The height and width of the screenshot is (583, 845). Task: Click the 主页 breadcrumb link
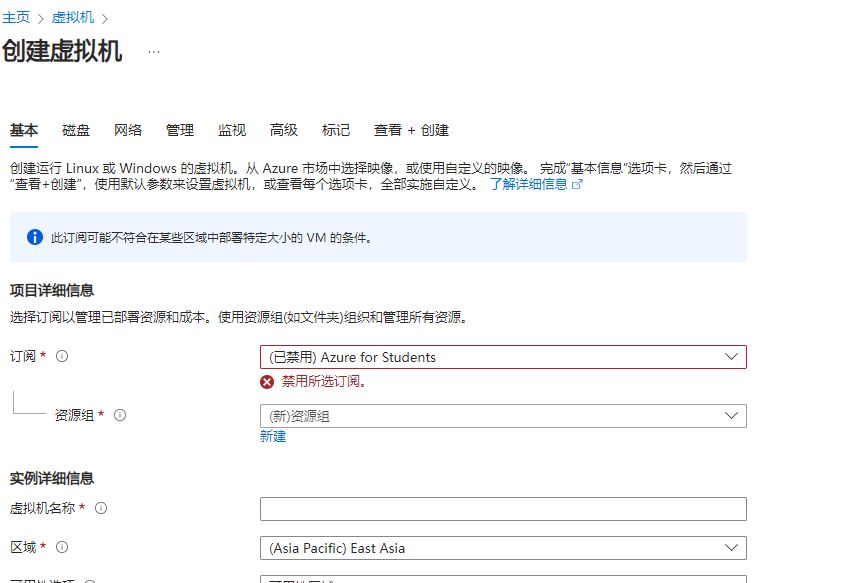pos(16,18)
